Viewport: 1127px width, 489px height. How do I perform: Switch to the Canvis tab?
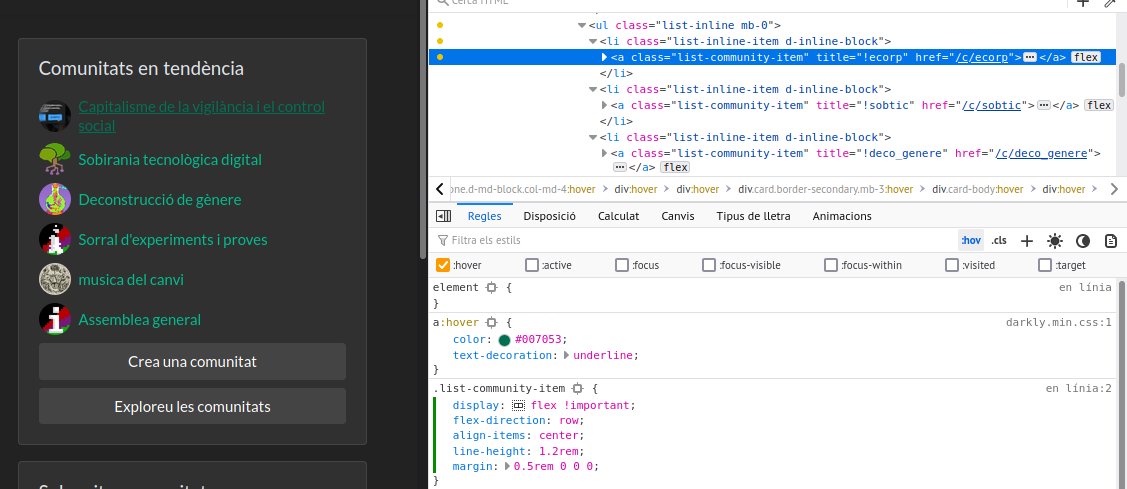tap(678, 216)
